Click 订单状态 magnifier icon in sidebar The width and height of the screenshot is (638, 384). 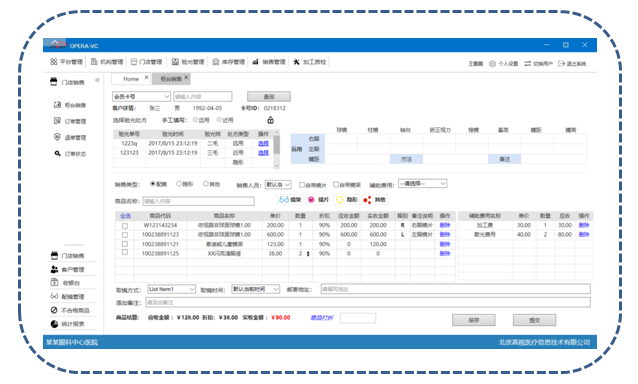pyautogui.click(x=57, y=153)
